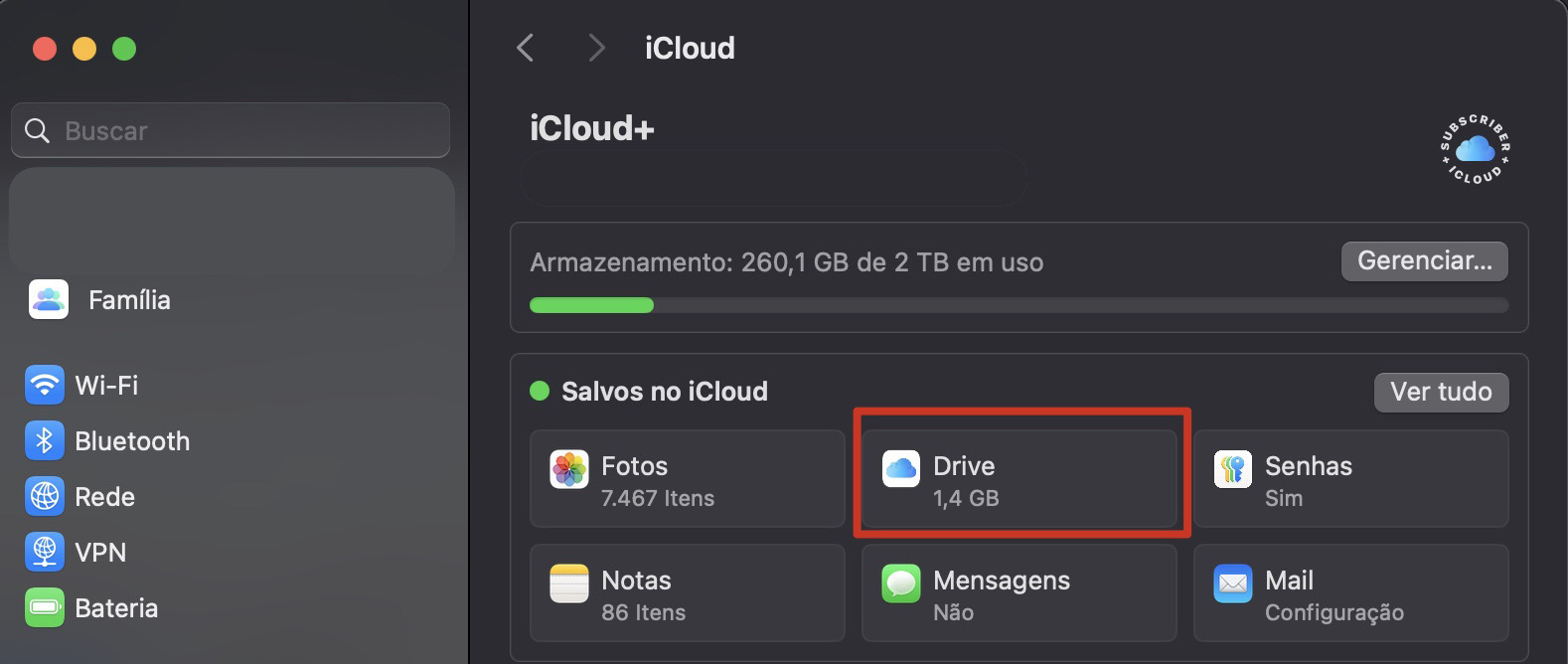Navigate back with the left chevron
The image size is (1568, 664).
pyautogui.click(x=525, y=47)
